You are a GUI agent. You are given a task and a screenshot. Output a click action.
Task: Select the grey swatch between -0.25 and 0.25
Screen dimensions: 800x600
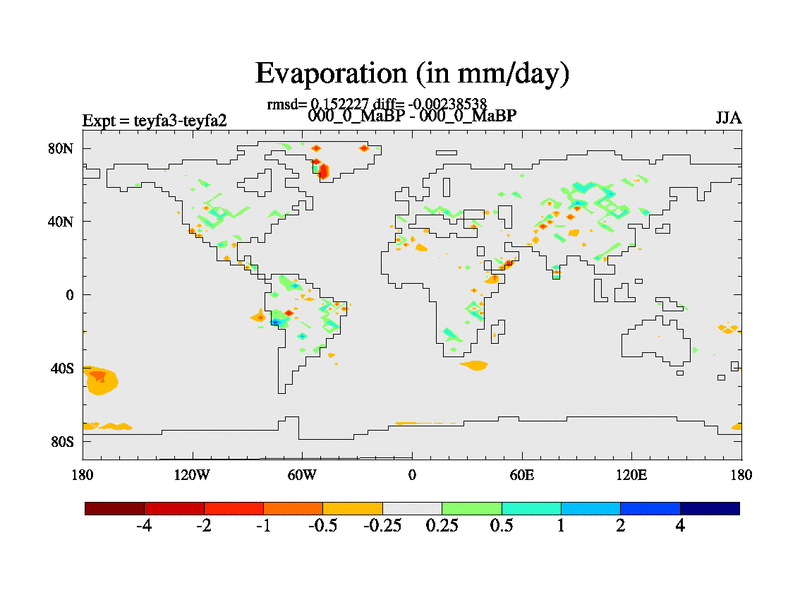(x=412, y=508)
